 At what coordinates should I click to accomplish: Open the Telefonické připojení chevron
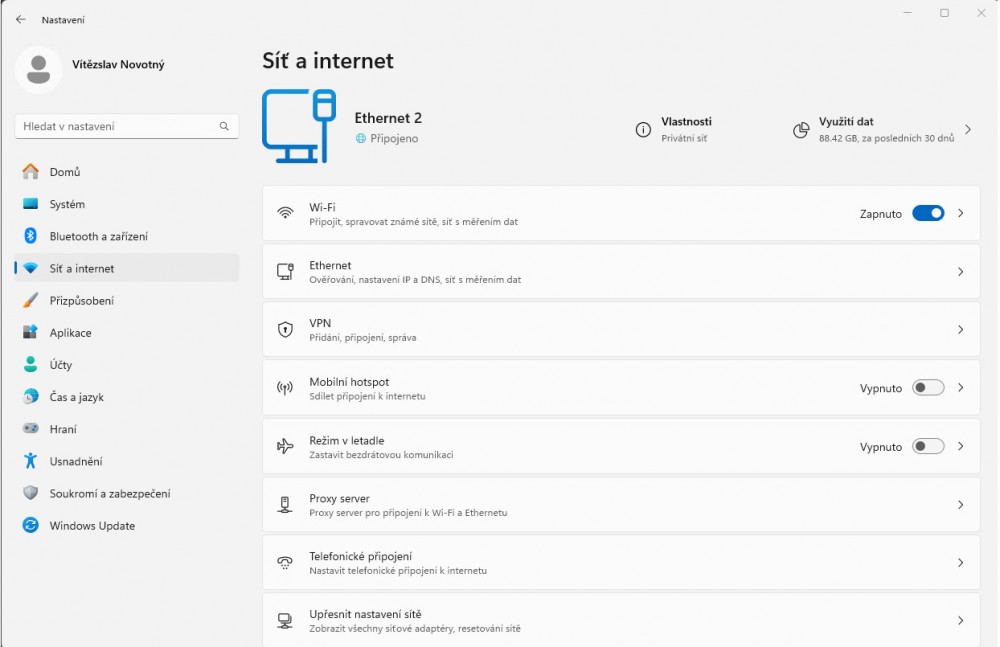[960, 563]
